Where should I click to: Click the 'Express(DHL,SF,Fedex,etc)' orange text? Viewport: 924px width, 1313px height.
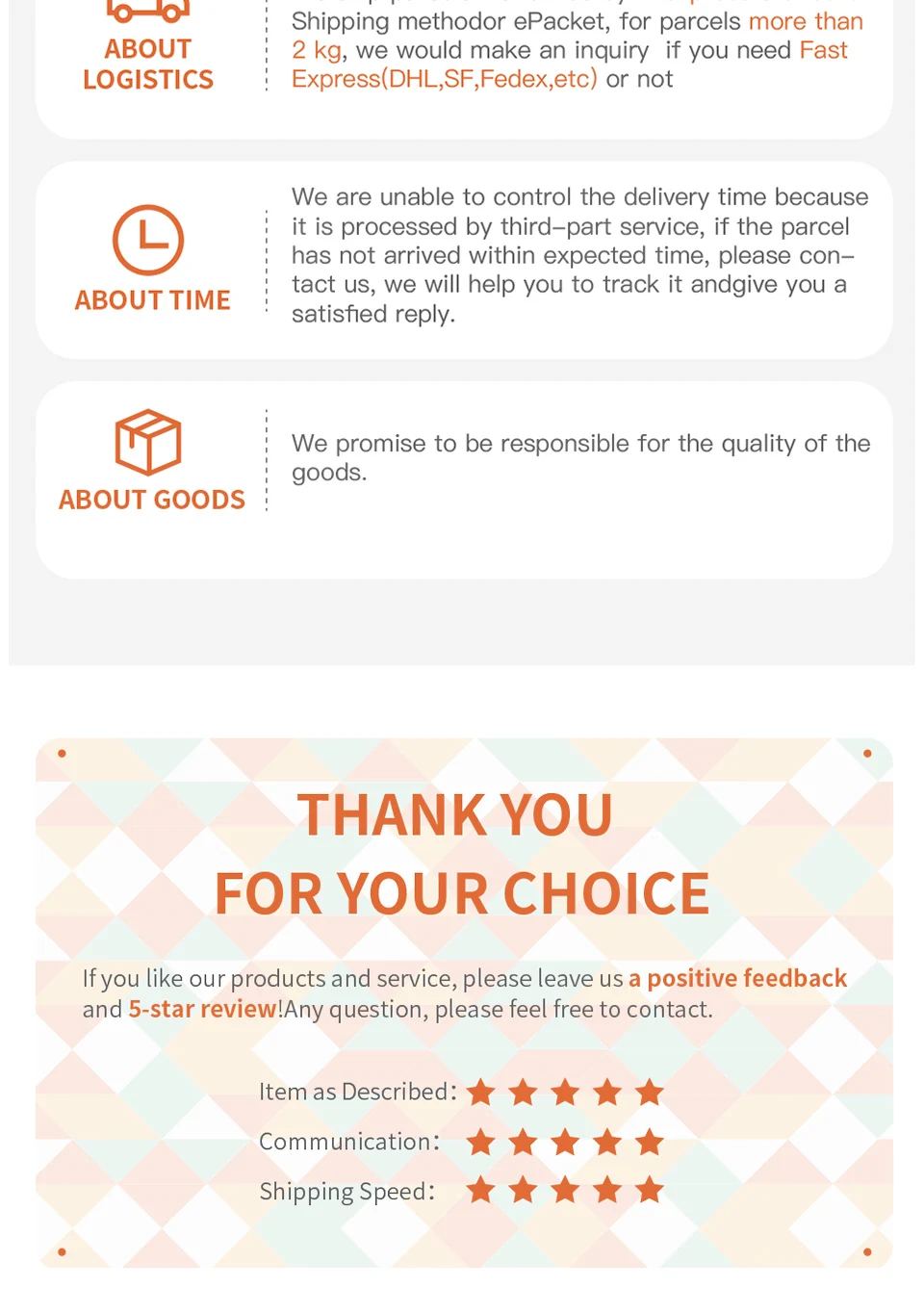(x=445, y=79)
